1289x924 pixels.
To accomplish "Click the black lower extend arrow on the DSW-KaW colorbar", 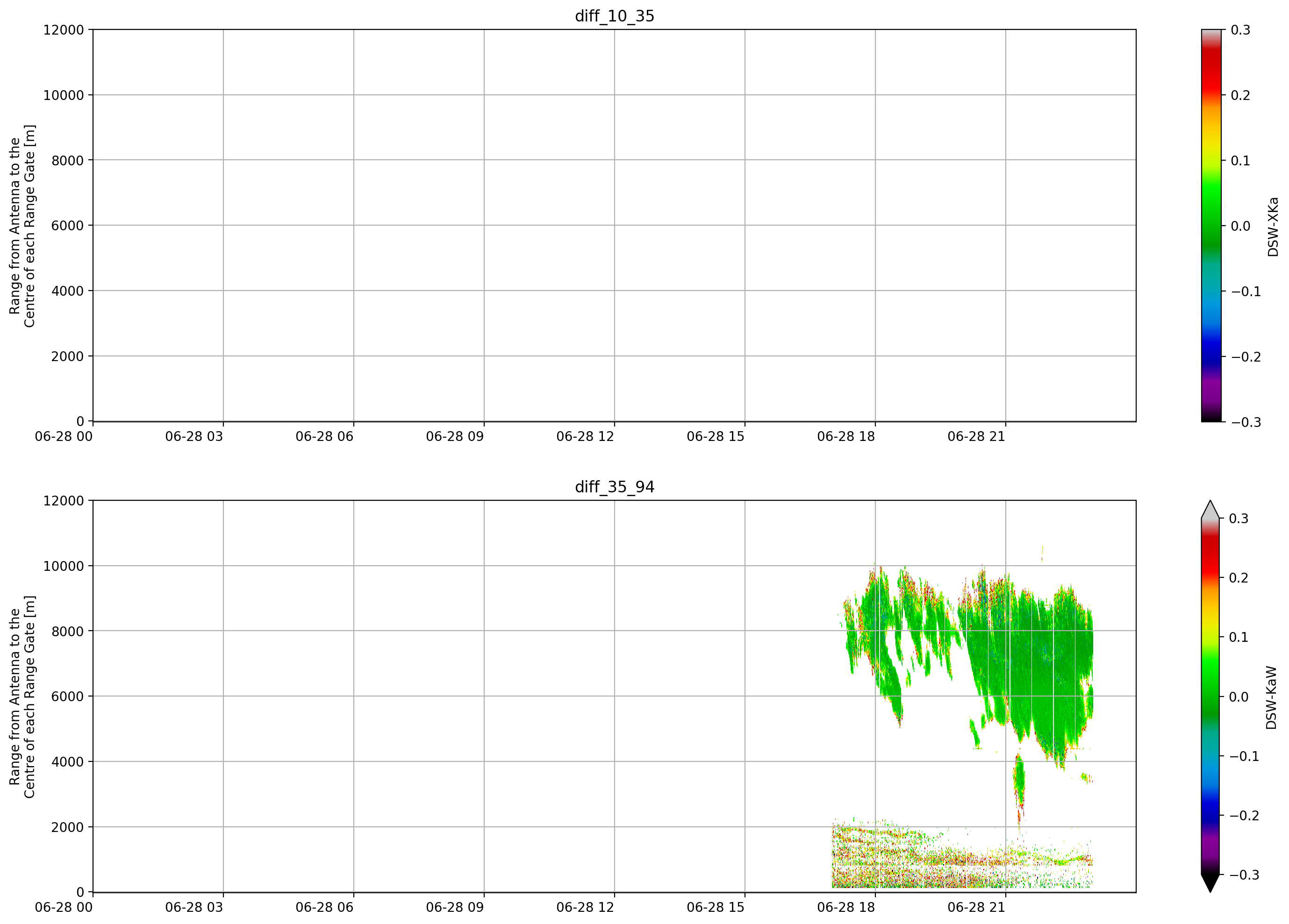I will coord(1210,883).
